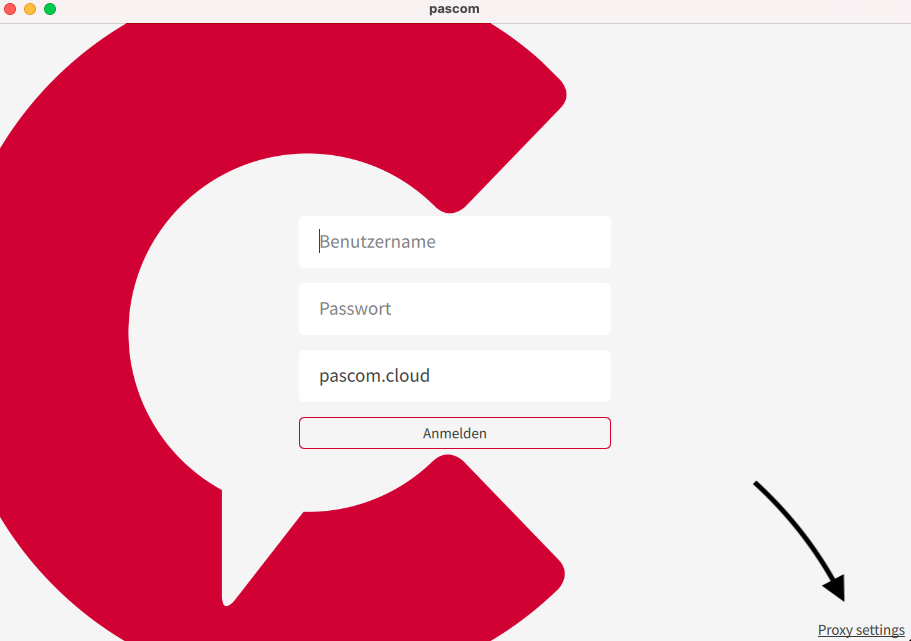This screenshot has width=911, height=641.
Task: Open the Proxy settings link
Action: 860,630
